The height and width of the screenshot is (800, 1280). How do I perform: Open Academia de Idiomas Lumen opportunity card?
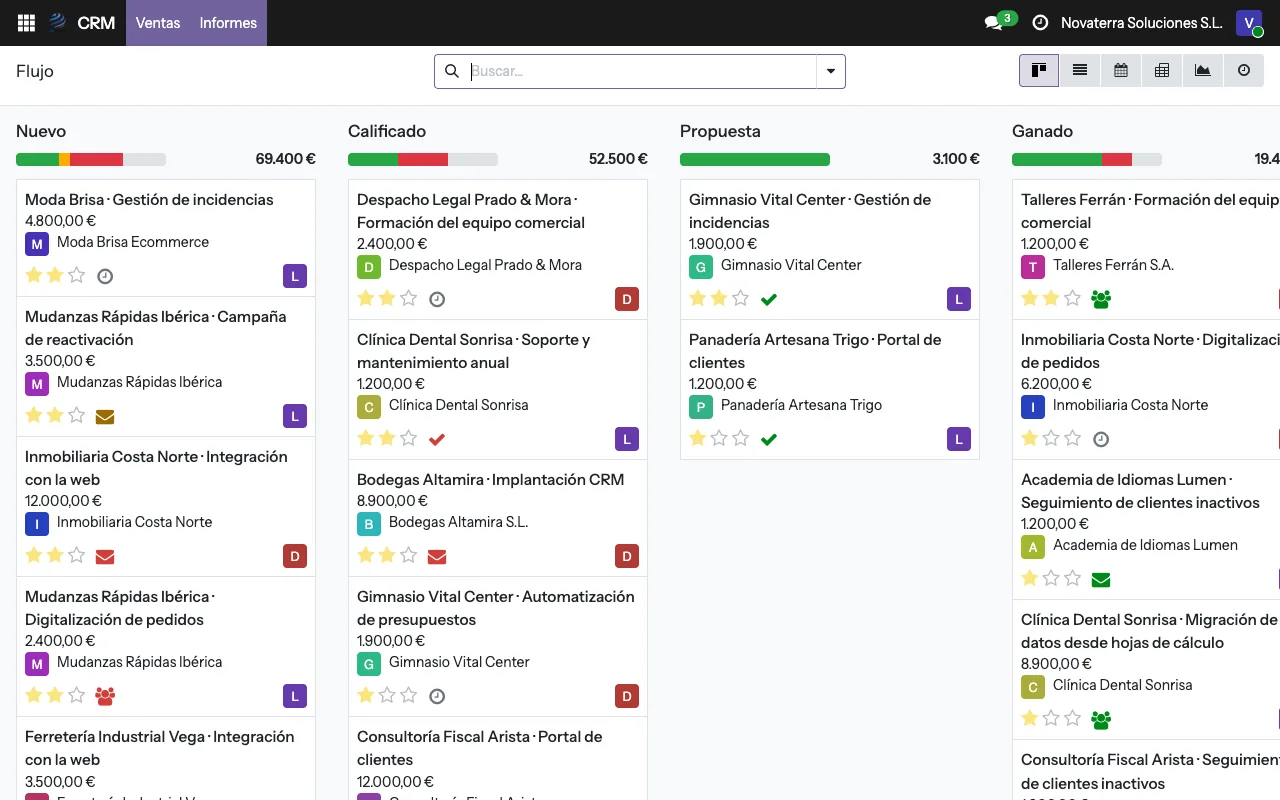[1146, 529]
